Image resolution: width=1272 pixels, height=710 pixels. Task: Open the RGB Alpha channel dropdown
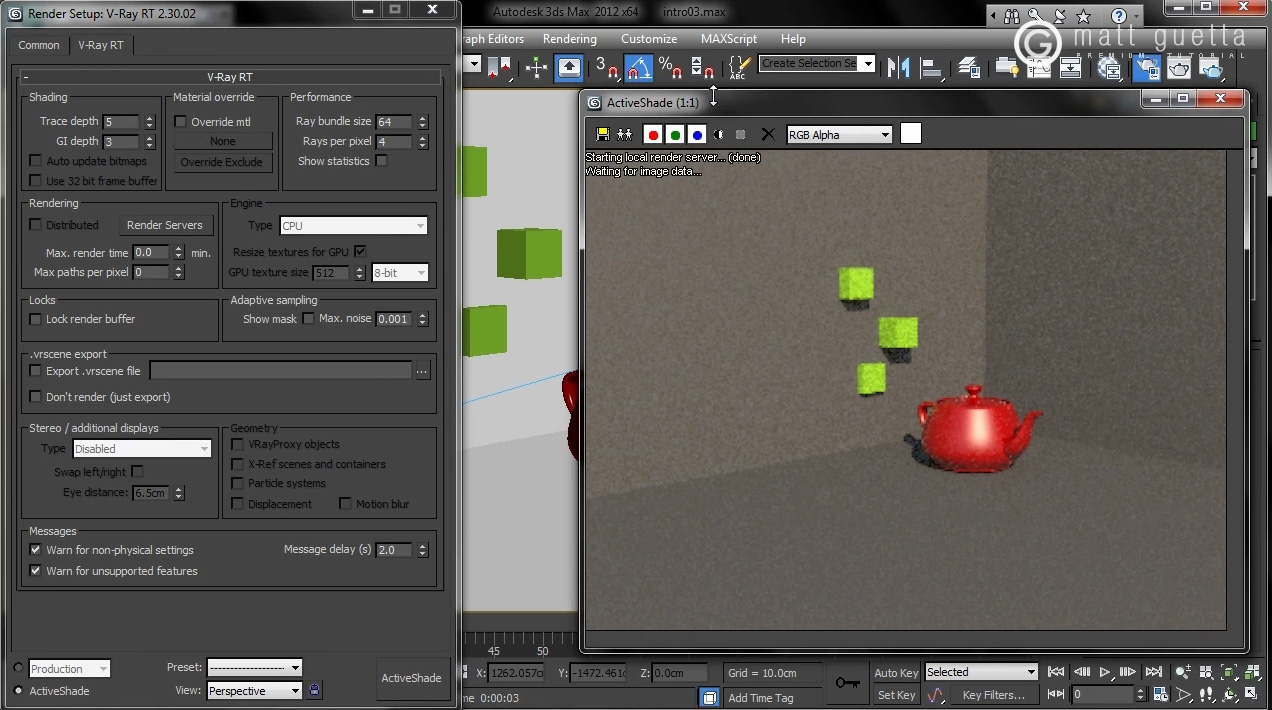839,135
